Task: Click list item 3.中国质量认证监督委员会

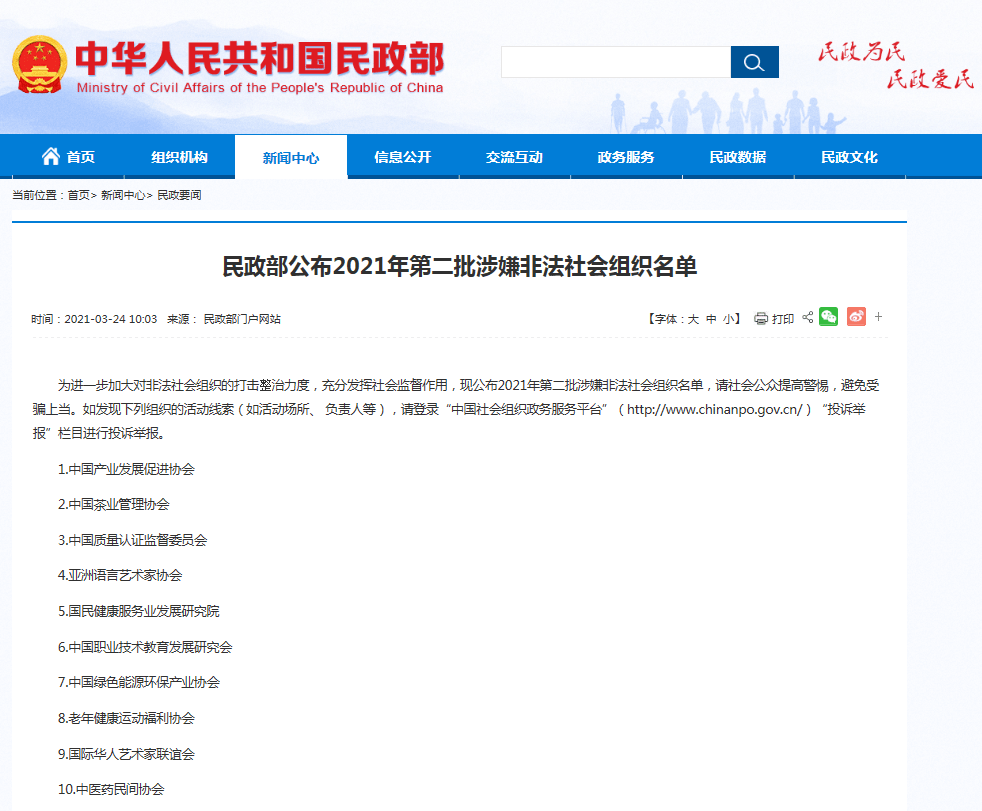Action: (x=132, y=540)
